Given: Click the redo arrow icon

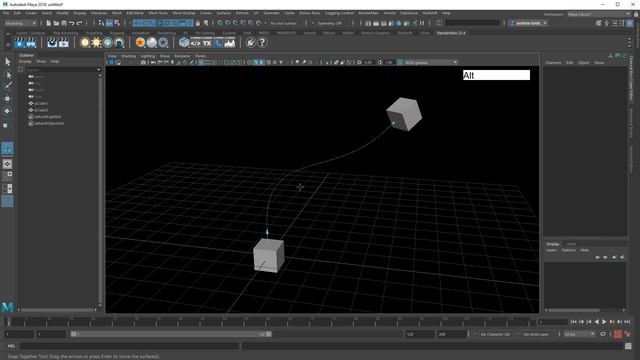Looking at the screenshot, I should click(x=80, y=23).
